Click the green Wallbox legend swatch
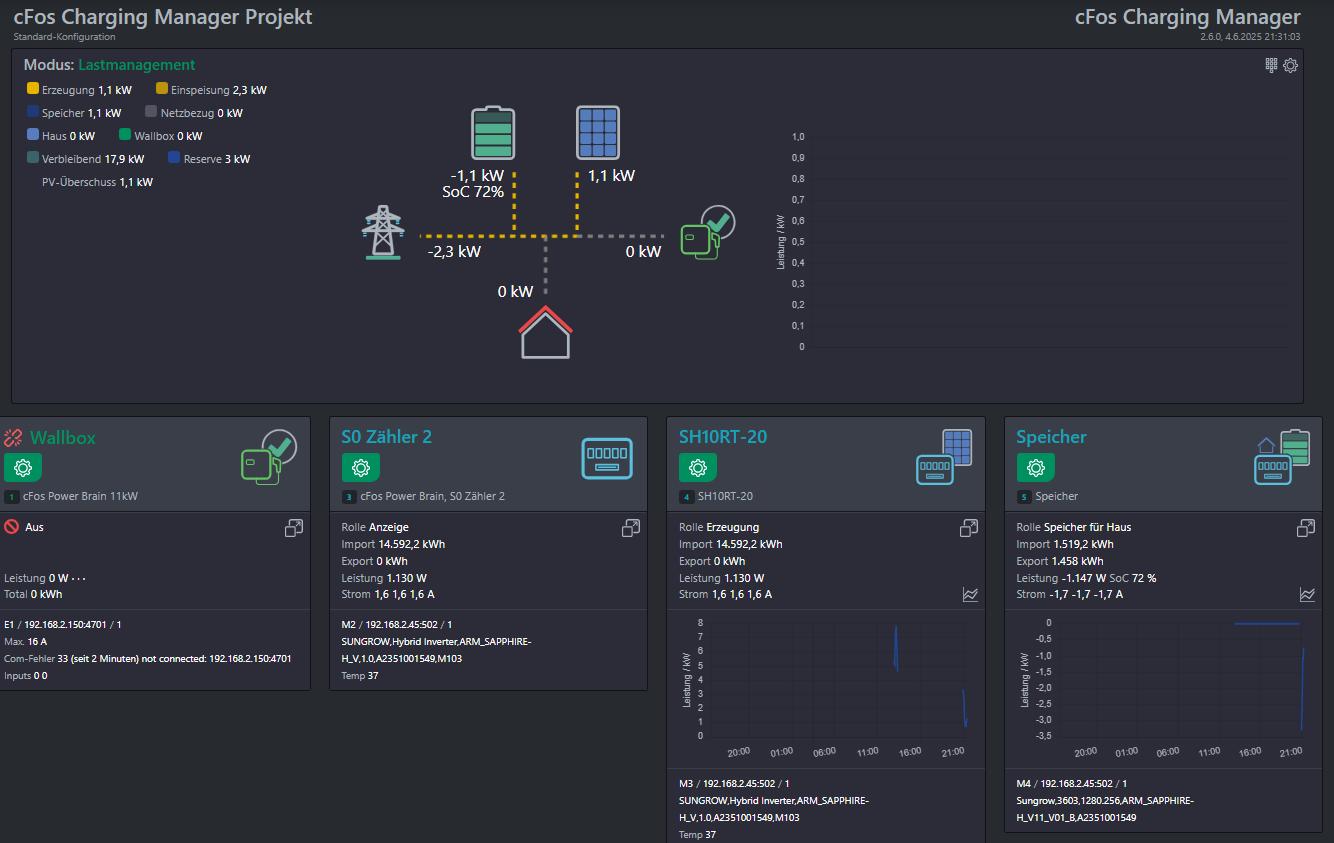Viewport: 1334px width, 843px height. point(125,135)
